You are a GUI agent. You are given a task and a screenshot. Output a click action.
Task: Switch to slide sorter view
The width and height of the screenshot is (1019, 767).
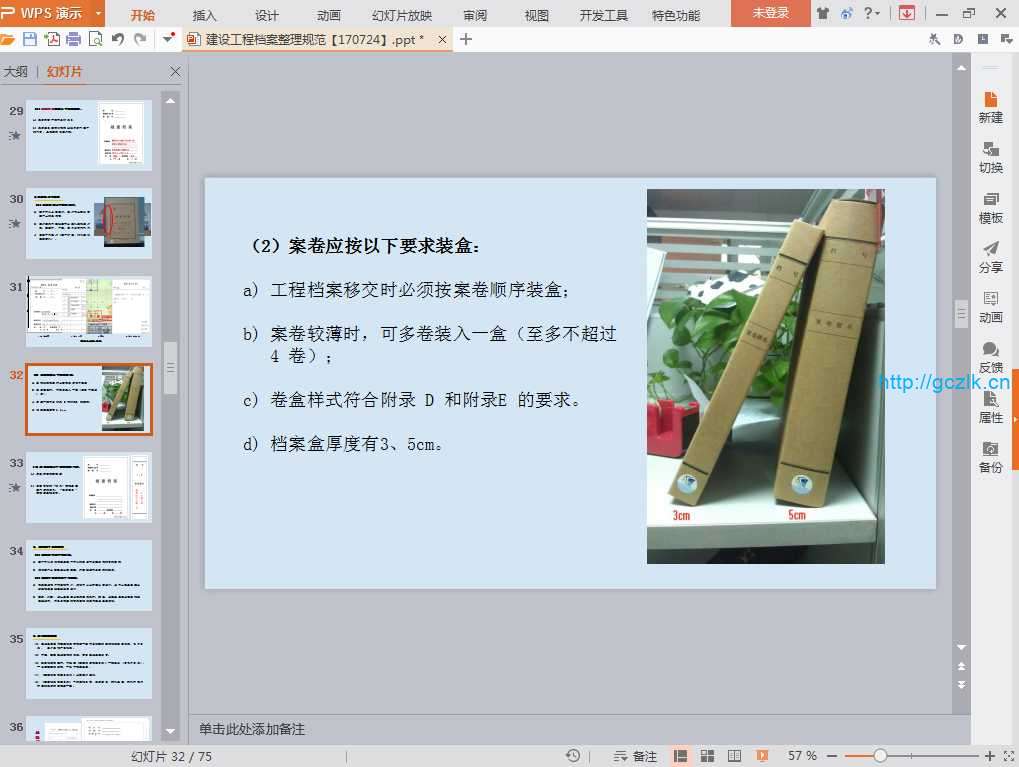[707, 756]
